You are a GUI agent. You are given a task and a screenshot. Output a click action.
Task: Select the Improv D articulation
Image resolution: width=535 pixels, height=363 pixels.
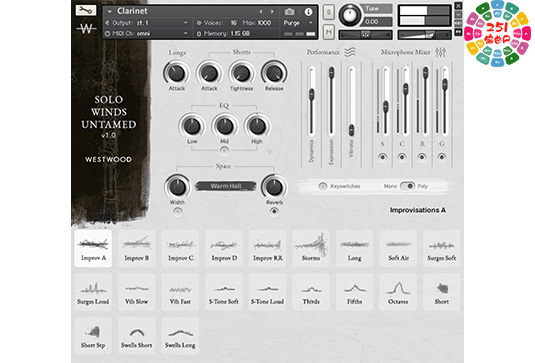pyautogui.click(x=224, y=248)
